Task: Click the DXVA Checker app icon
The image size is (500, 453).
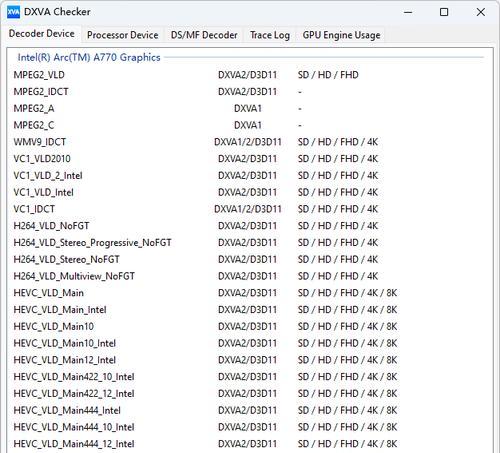Action: [x=13, y=12]
